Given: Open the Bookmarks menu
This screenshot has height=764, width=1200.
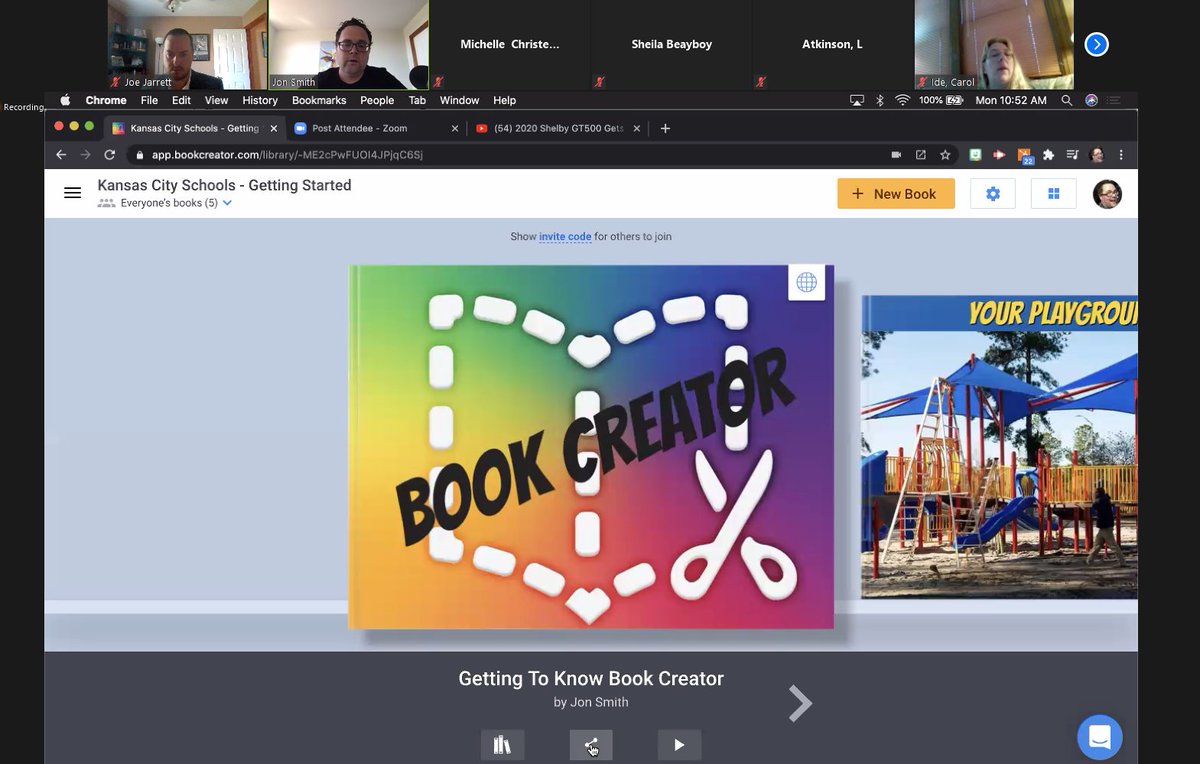Looking at the screenshot, I should [319, 100].
